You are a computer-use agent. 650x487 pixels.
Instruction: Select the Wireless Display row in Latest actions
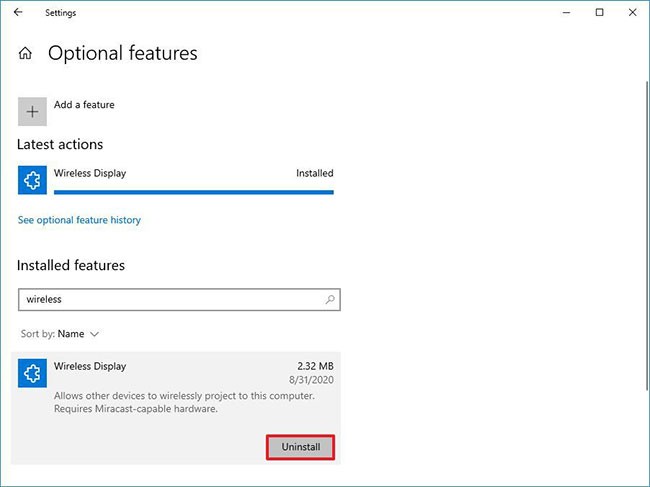tap(175, 175)
